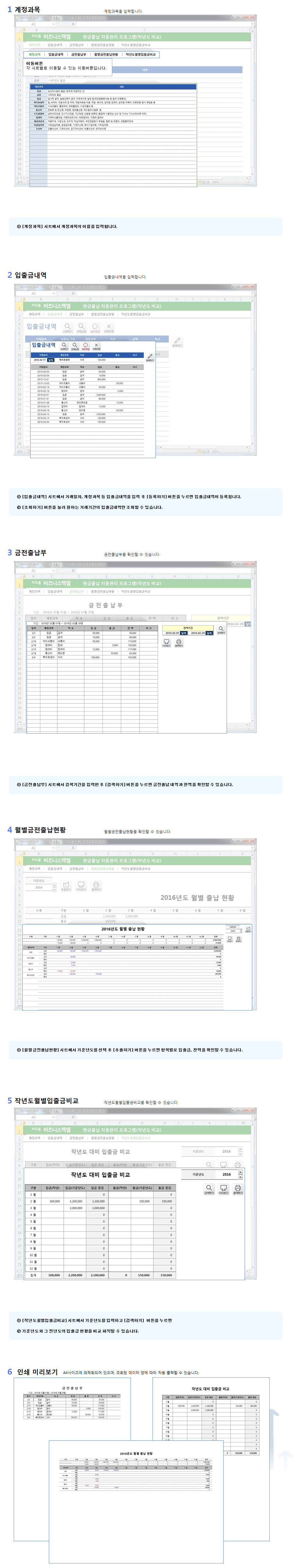Click 작년도월별입출금비교 nav link in 월별금전출납현황 Excel window
Image resolution: width=302 pixels, height=1568 pixels.
click(x=135, y=869)
